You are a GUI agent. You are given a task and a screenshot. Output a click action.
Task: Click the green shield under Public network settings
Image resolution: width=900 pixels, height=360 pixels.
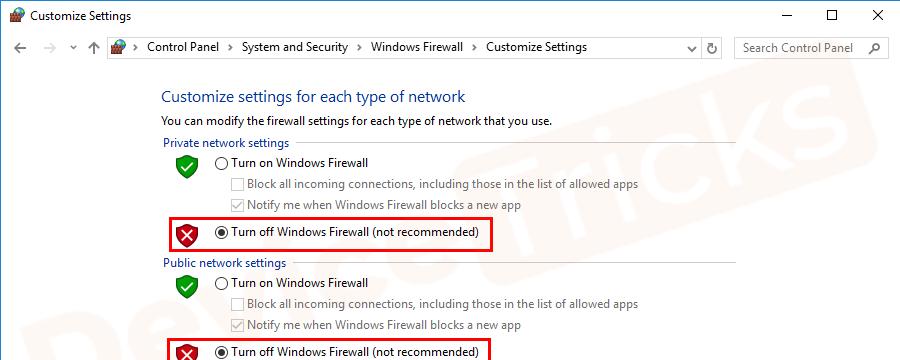(187, 287)
